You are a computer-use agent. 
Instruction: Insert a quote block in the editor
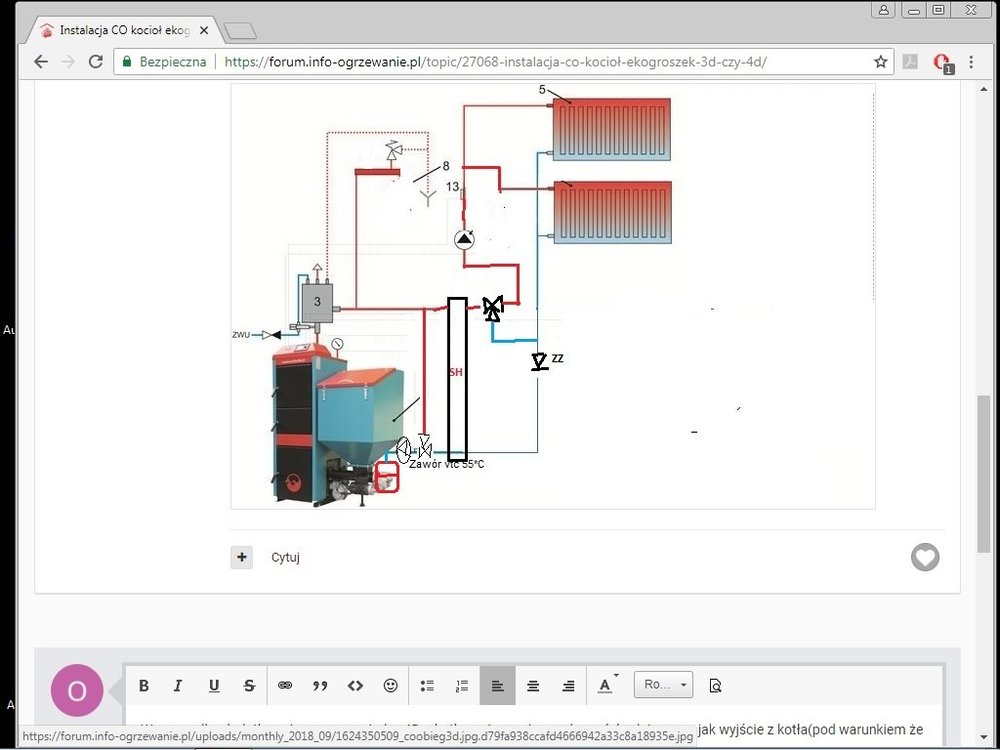point(320,686)
